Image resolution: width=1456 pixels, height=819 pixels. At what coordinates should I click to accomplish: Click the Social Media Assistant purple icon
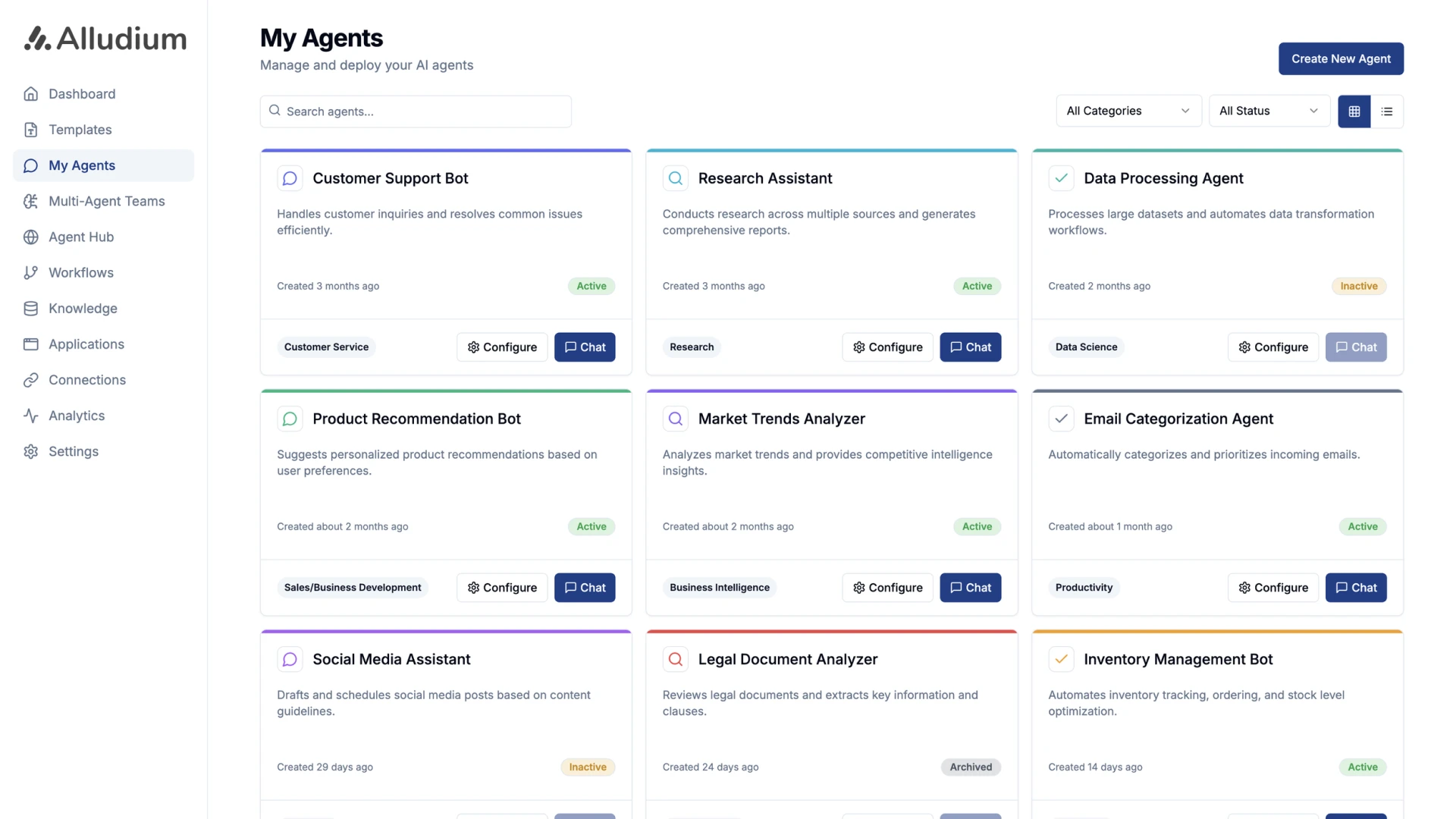click(290, 659)
